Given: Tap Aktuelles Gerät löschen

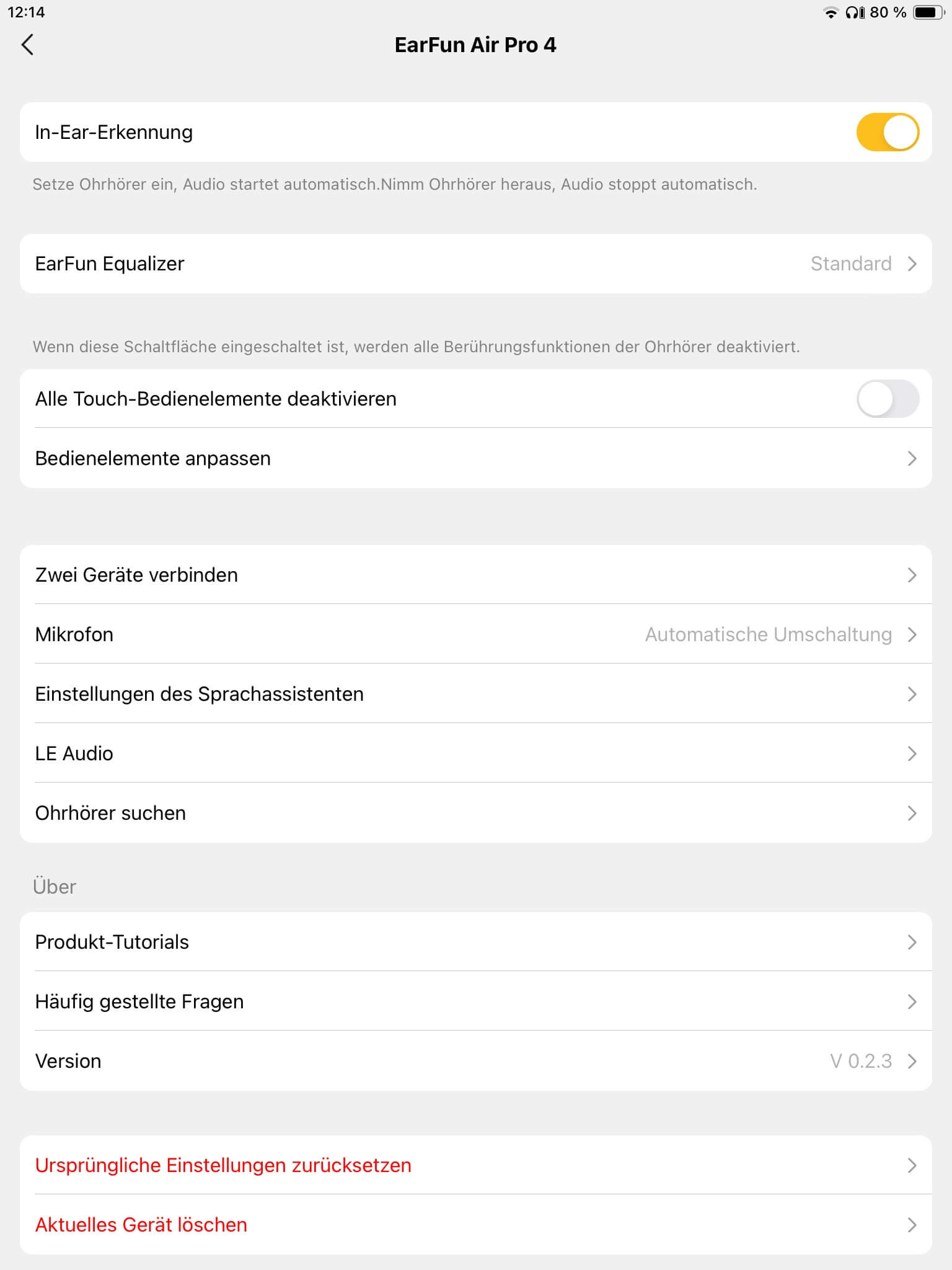Looking at the screenshot, I should (141, 1225).
